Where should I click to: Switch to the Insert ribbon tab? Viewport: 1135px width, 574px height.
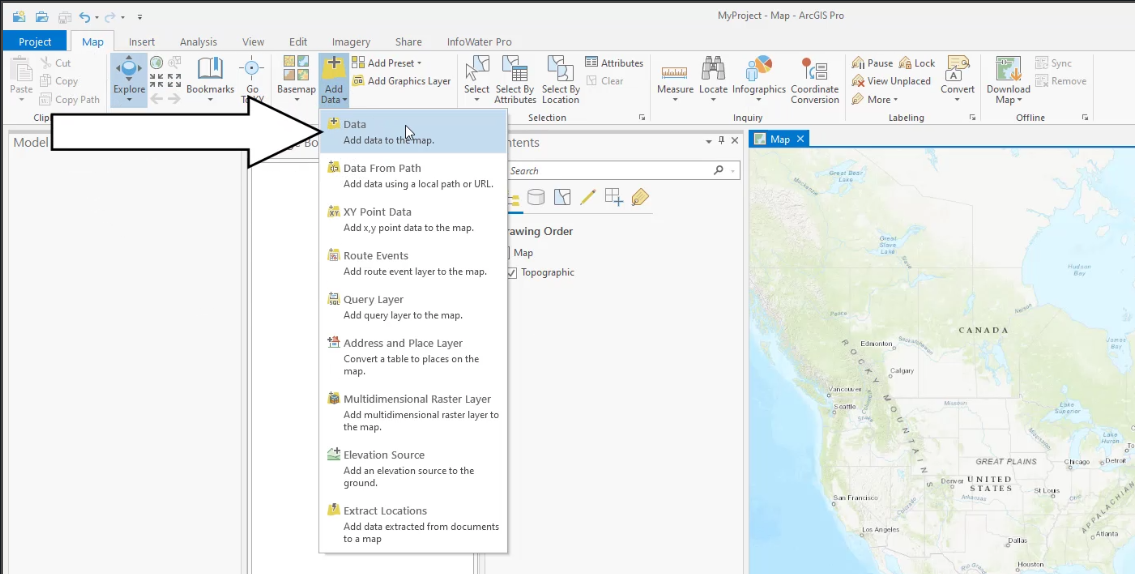pos(142,41)
